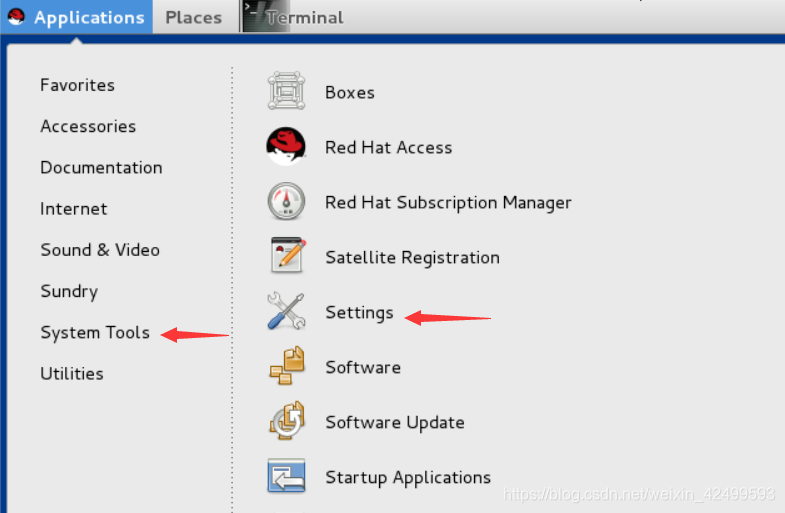Click the Boxes application icon
785x513 pixels.
286,91
